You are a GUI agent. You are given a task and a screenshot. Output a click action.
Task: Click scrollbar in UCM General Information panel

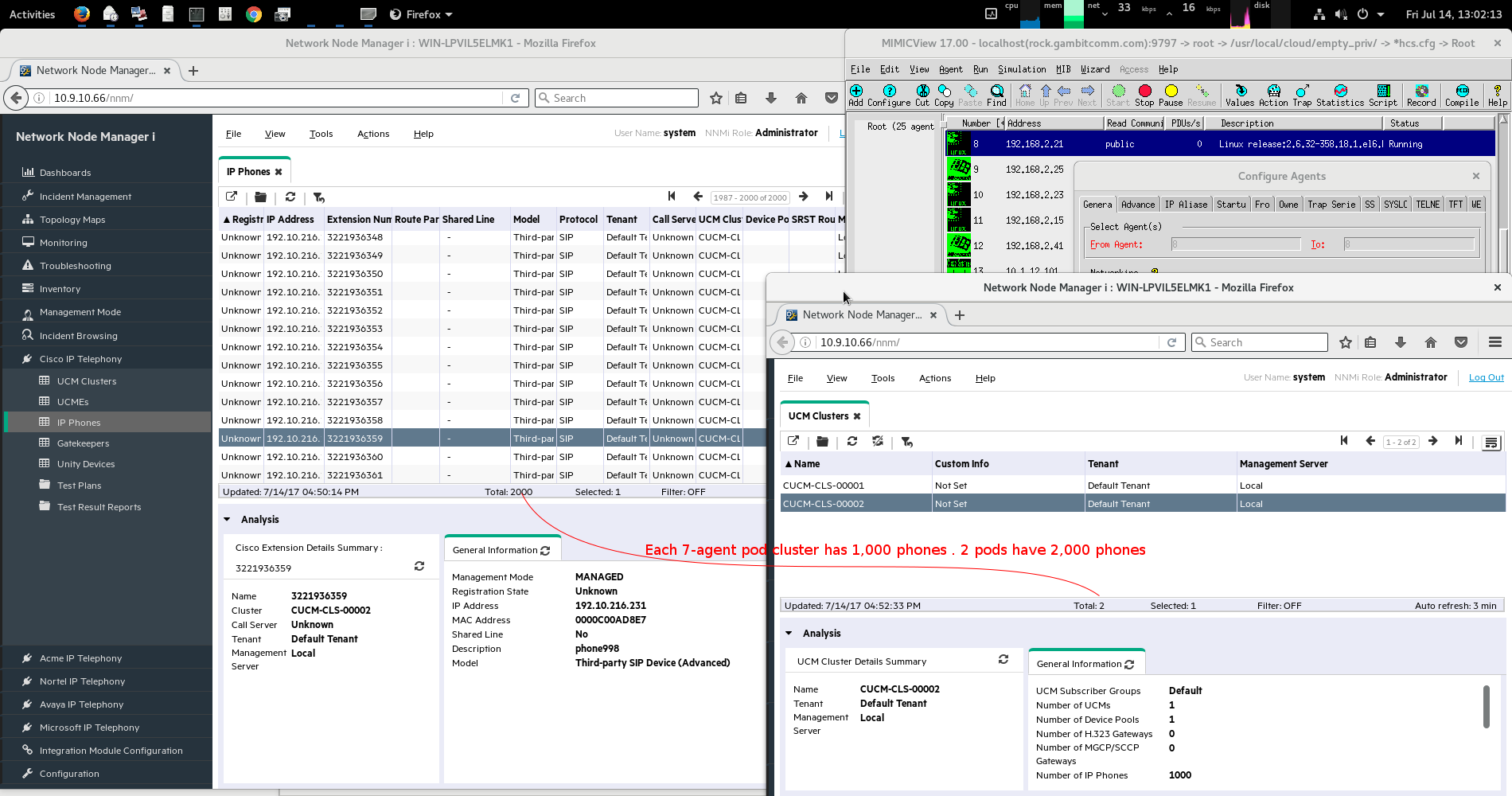(x=1485, y=707)
